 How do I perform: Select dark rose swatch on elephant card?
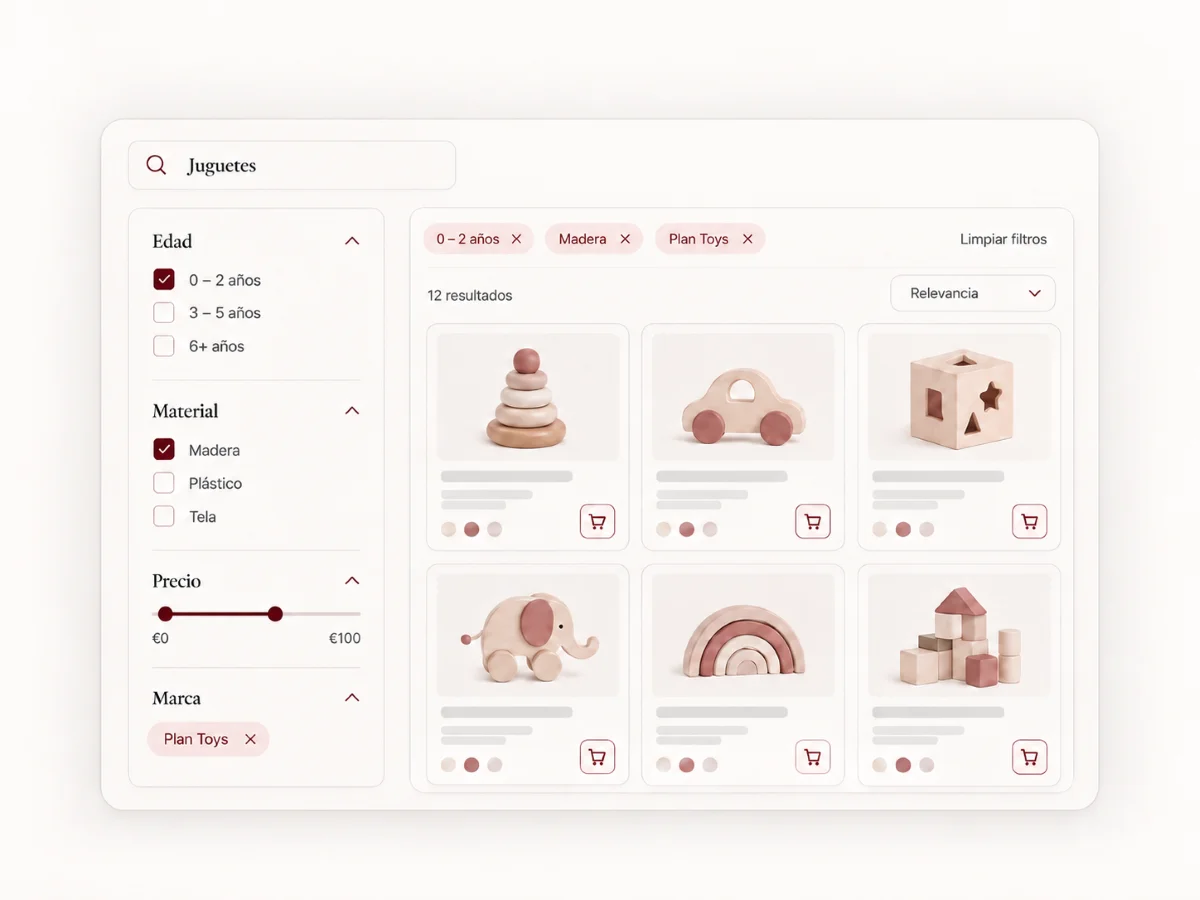coord(471,765)
